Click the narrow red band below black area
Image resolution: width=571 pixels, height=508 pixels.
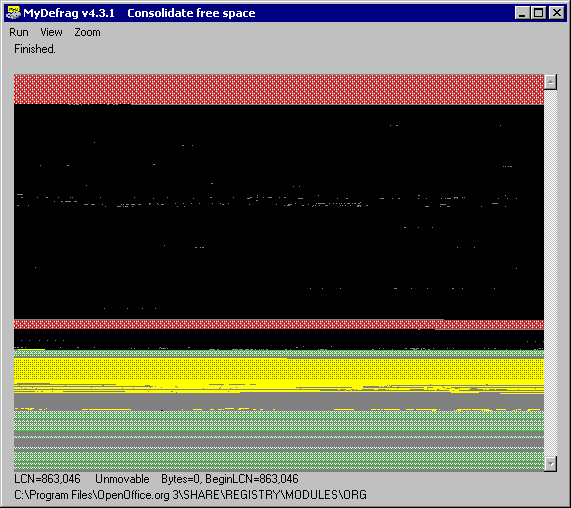[279, 324]
